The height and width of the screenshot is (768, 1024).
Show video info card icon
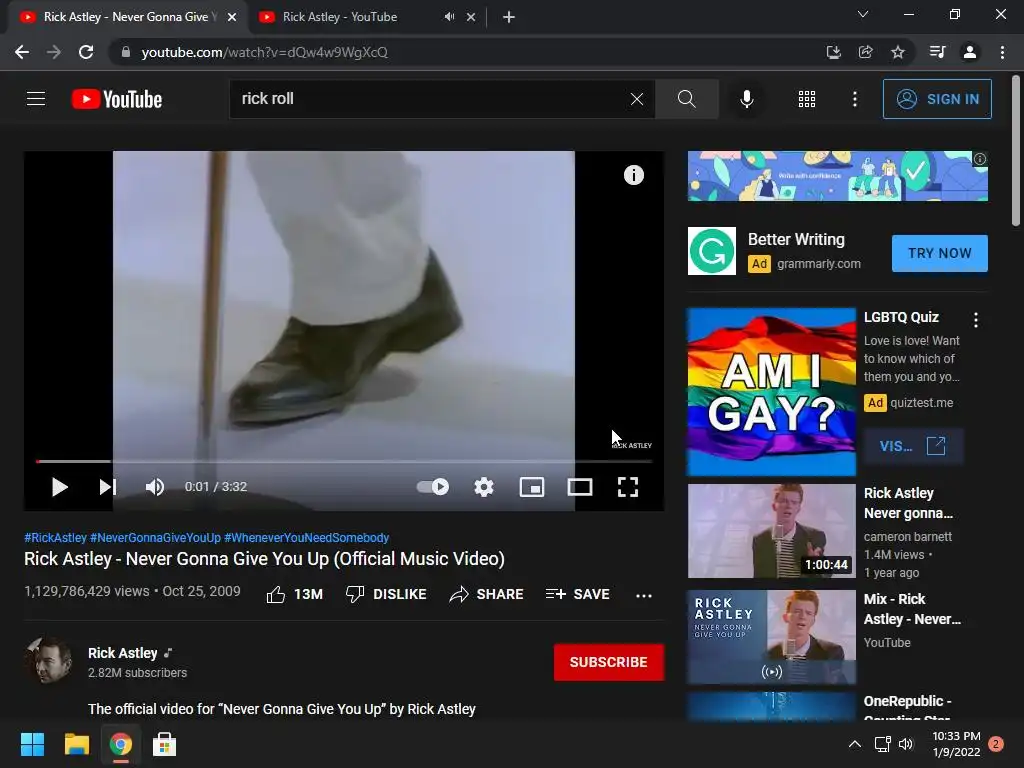633,175
